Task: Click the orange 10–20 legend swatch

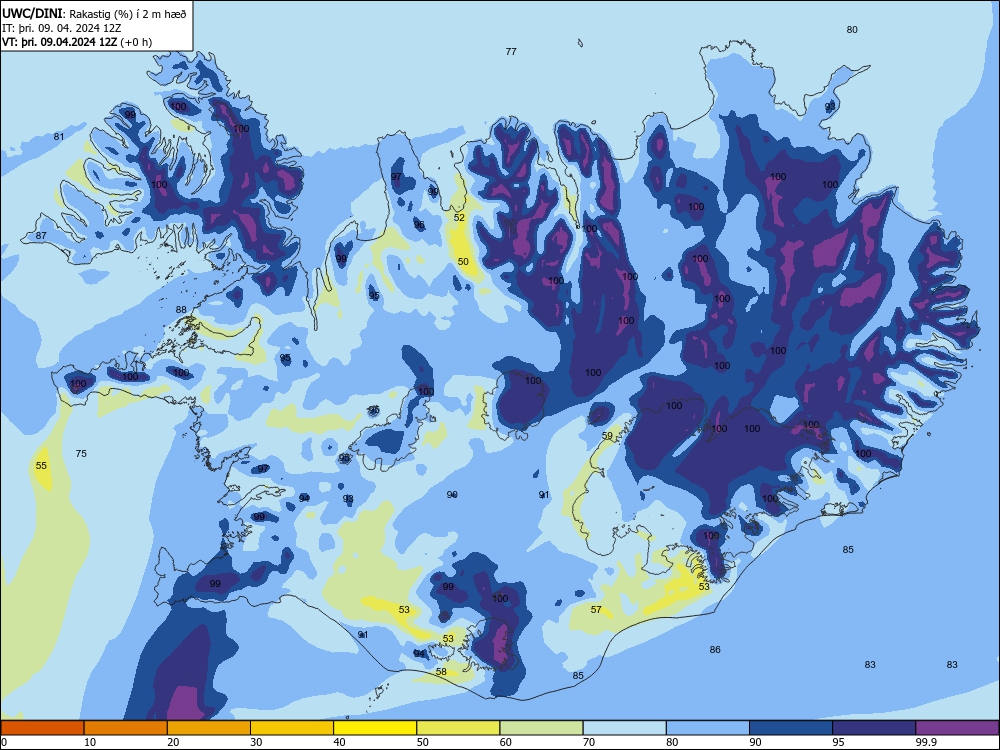Action: point(126,728)
